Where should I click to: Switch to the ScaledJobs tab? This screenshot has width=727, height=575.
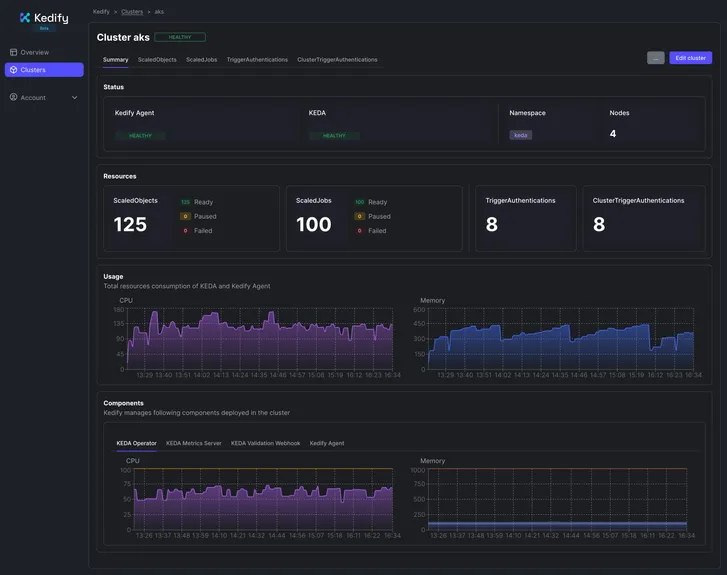click(201, 60)
